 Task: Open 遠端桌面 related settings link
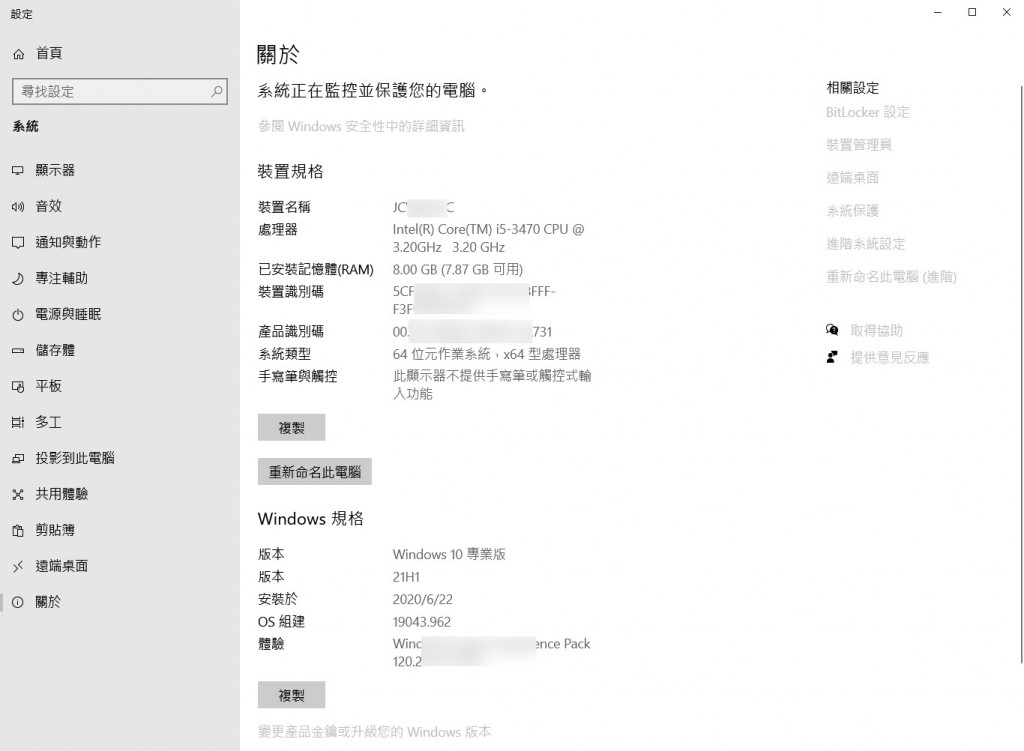tap(852, 178)
